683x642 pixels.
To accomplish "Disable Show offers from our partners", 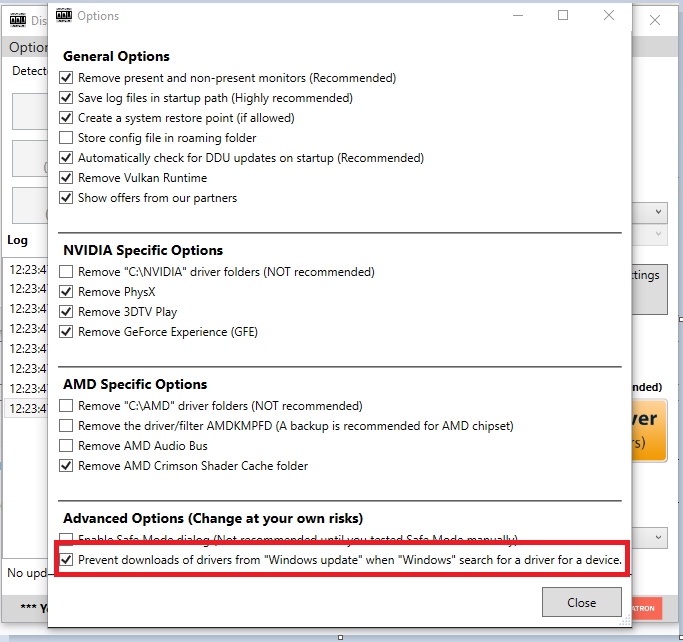I will coord(66,198).
